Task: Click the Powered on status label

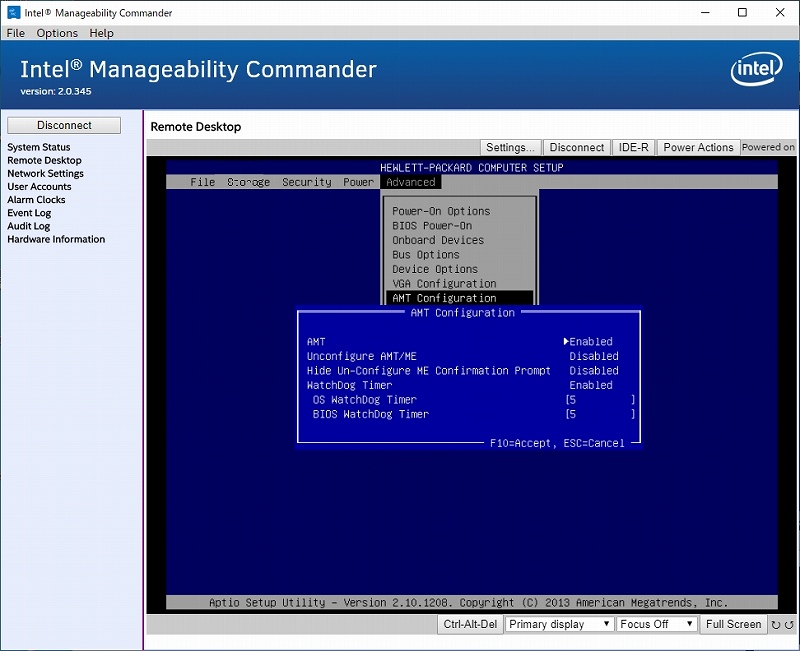Action: (768, 147)
